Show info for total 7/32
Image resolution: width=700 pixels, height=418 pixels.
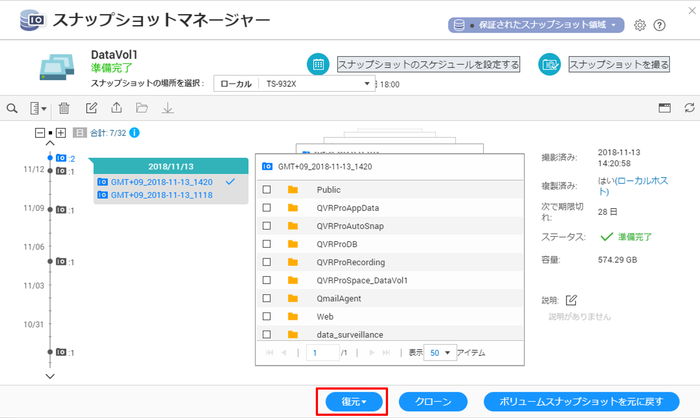(x=134, y=133)
